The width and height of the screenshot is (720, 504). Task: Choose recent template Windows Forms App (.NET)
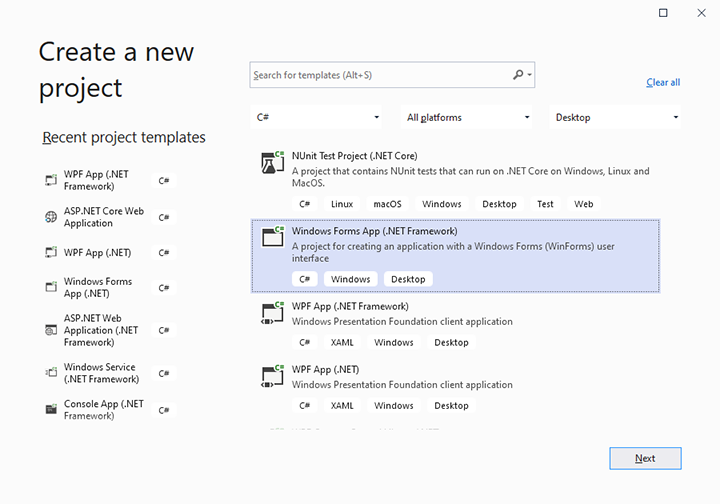[x=110, y=287]
